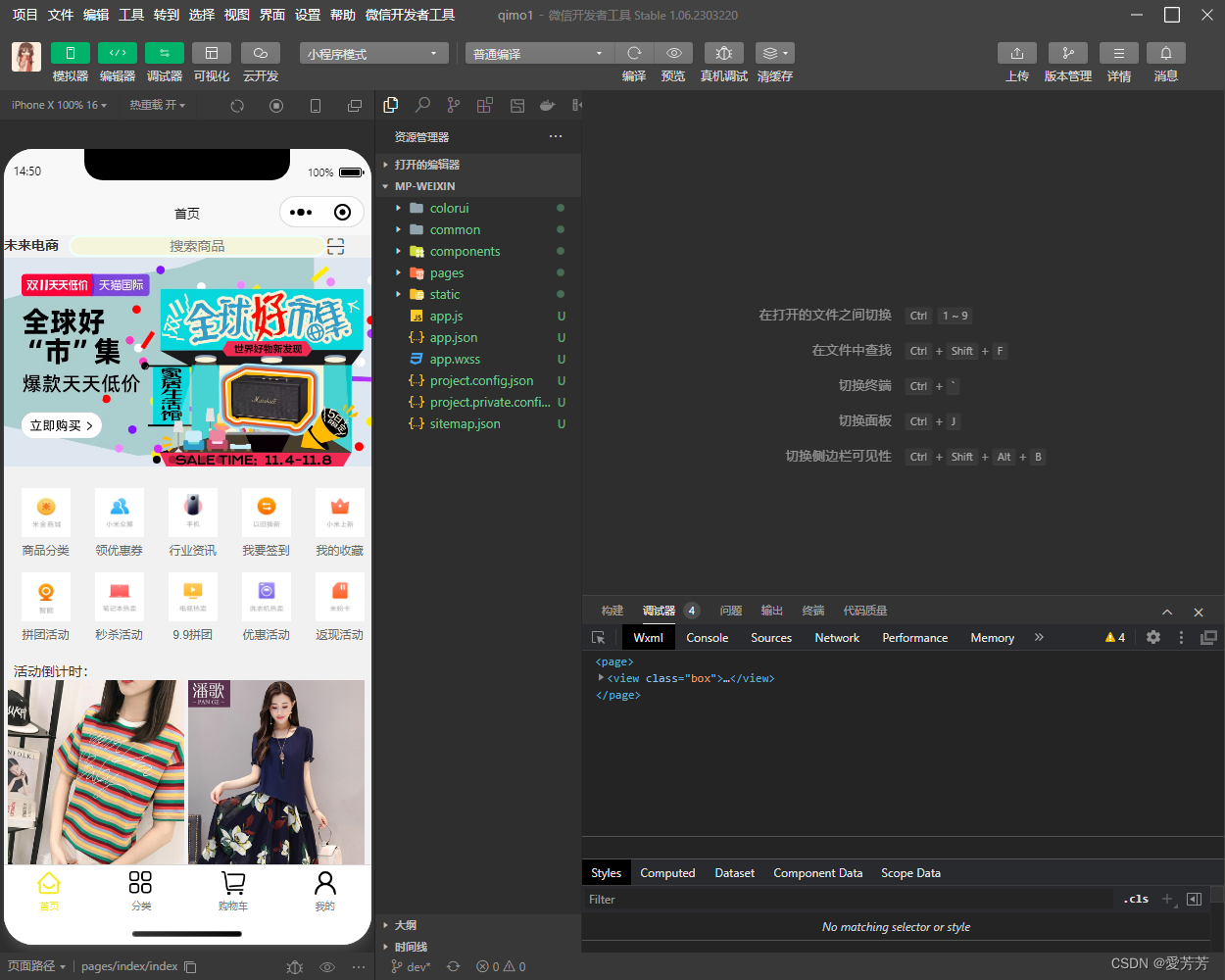Toggle the visualization panel (可视化)
This screenshot has width=1225, height=980.
coord(212,53)
